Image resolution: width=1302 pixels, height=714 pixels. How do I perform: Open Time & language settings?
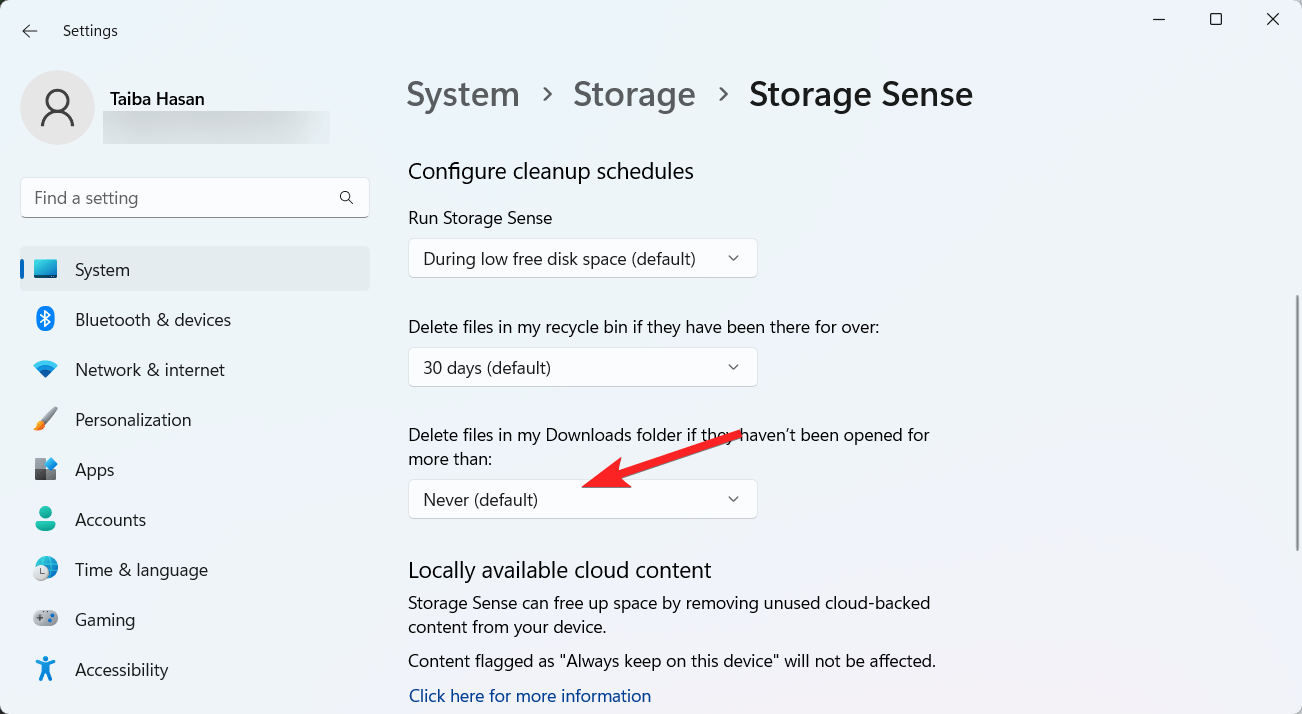point(45,569)
